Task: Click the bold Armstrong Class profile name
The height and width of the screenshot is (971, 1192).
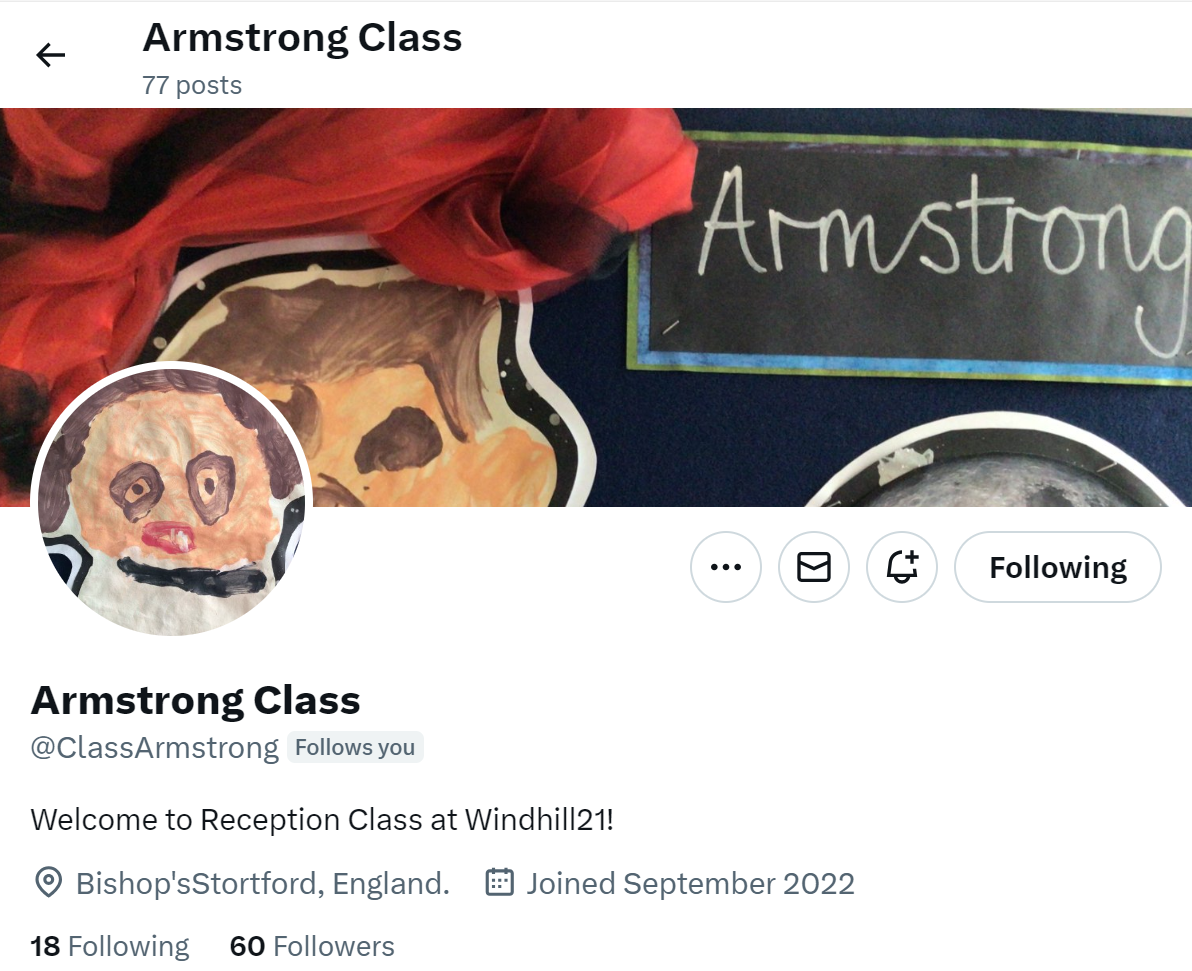Action: click(x=195, y=700)
